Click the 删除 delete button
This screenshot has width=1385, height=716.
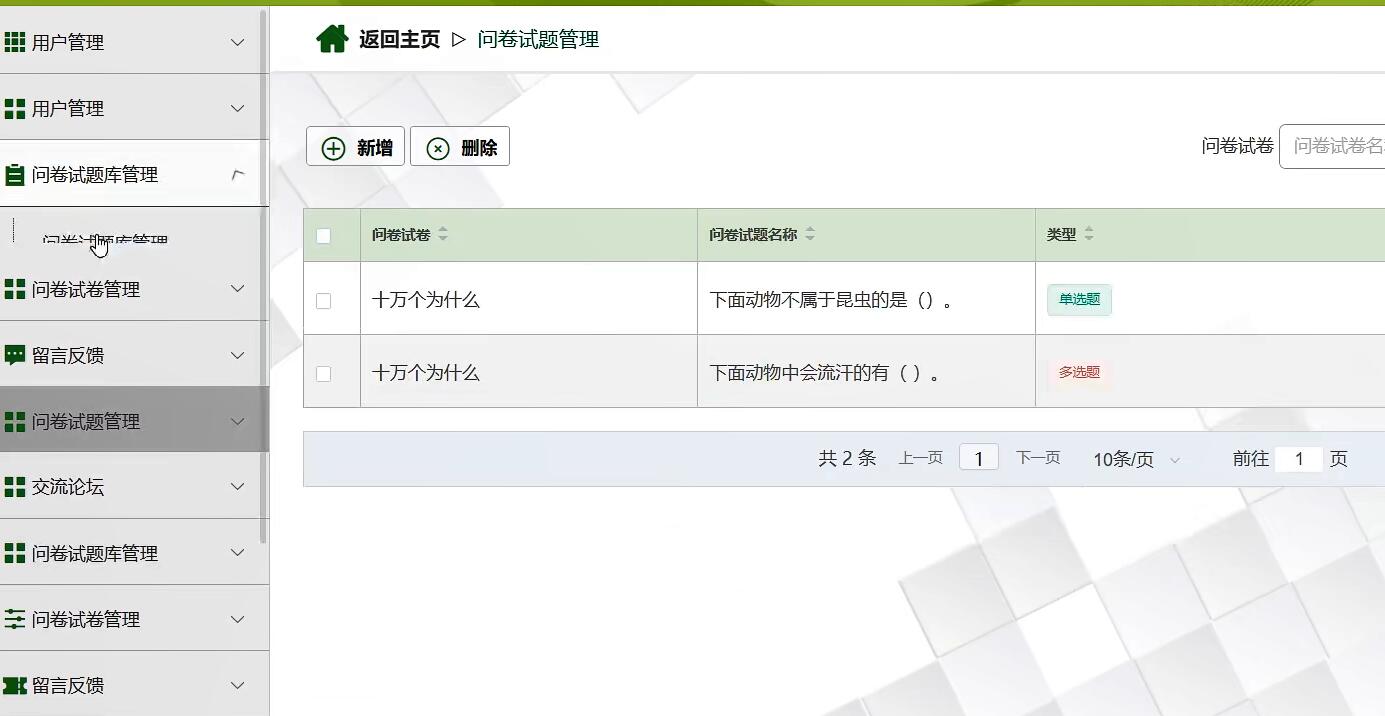click(460, 146)
